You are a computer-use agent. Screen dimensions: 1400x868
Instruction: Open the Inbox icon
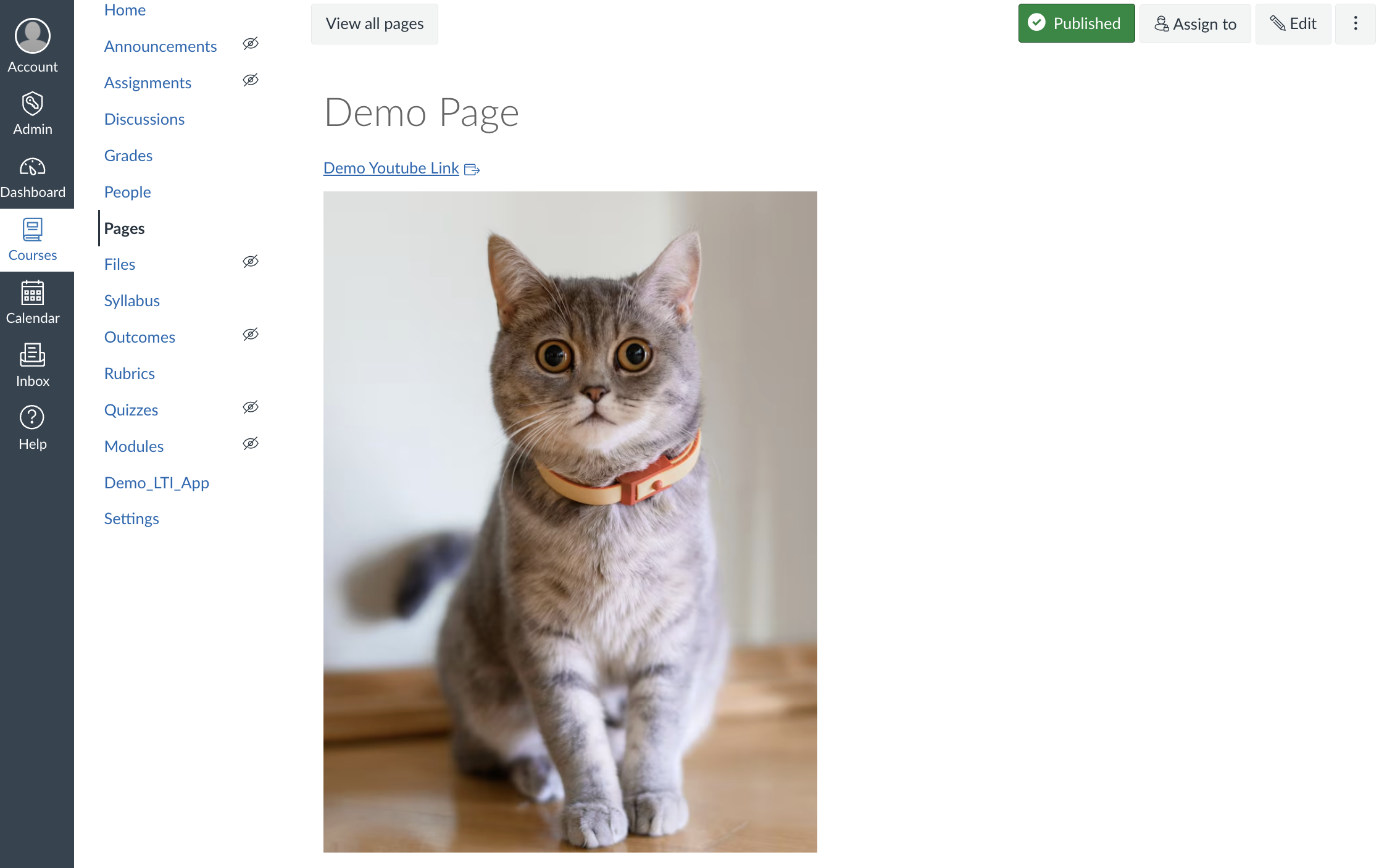tap(33, 356)
